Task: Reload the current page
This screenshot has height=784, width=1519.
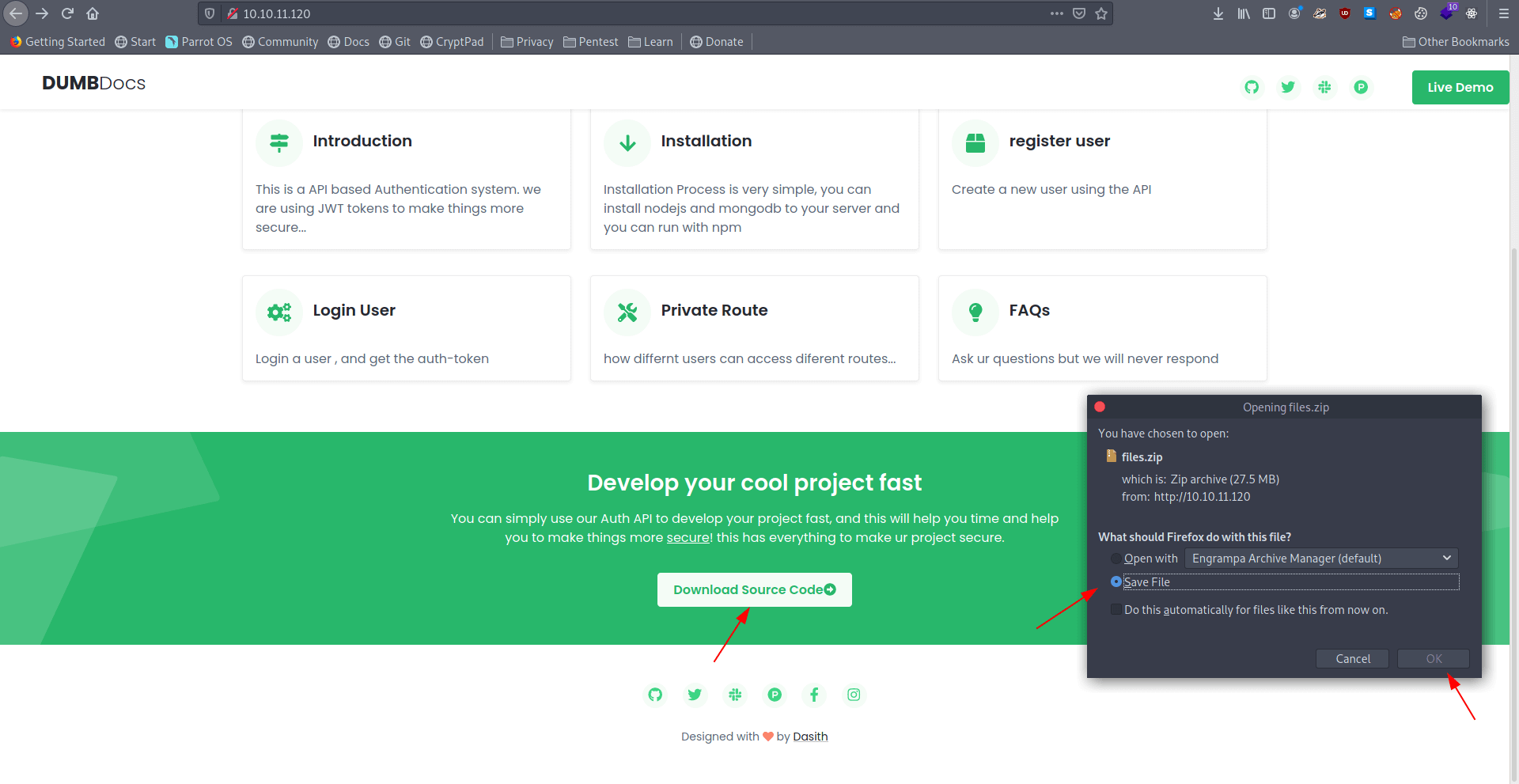Action: [67, 13]
